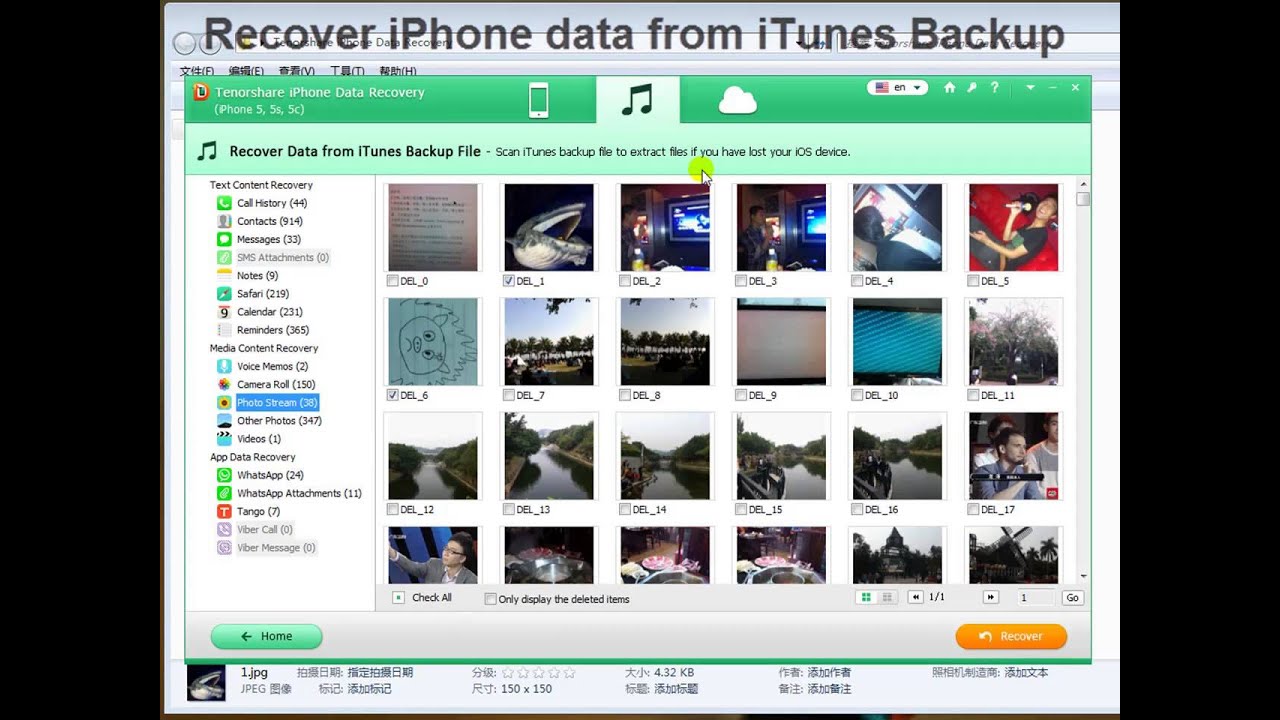Click the WhatsApp icon in the sidebar
The width and height of the screenshot is (1280, 720).
[x=224, y=475]
